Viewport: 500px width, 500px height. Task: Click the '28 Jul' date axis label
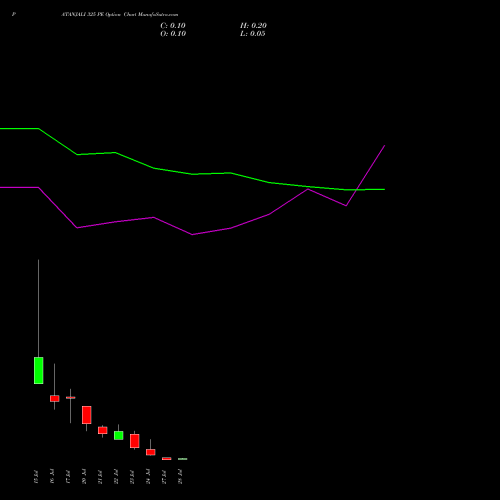pyautogui.click(x=180, y=477)
